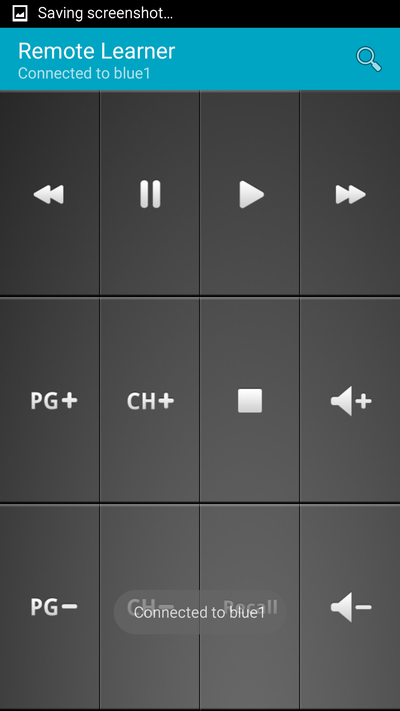The height and width of the screenshot is (711, 400).
Task: Tap the fast-forward button
Action: coord(350,194)
